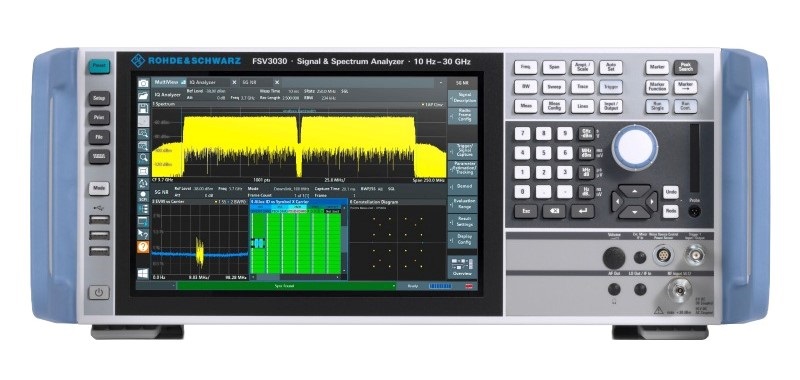Click the left arrow navigation key

tap(618, 201)
